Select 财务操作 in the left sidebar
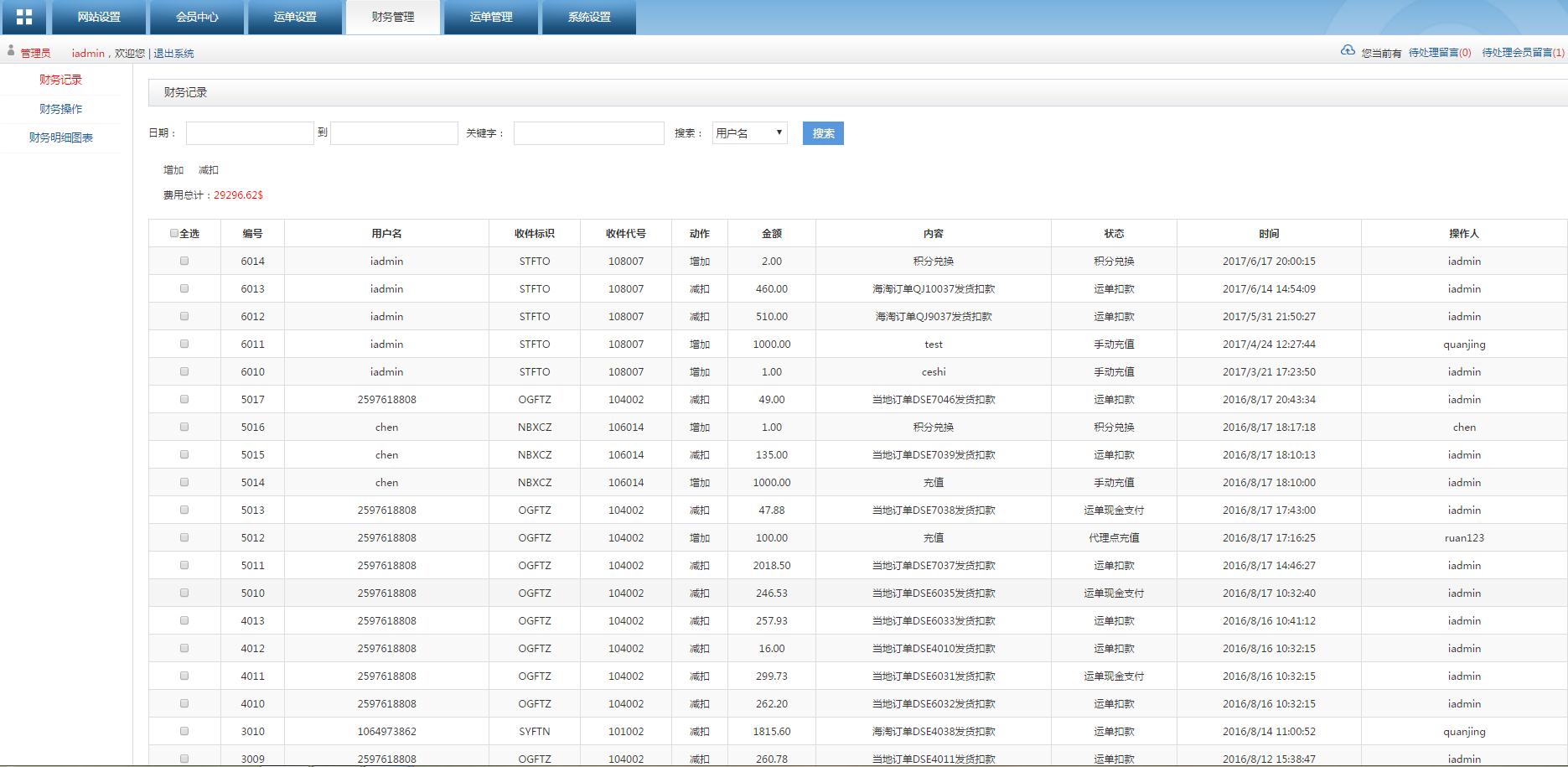Viewport: 1568px width, 767px height. [60, 109]
